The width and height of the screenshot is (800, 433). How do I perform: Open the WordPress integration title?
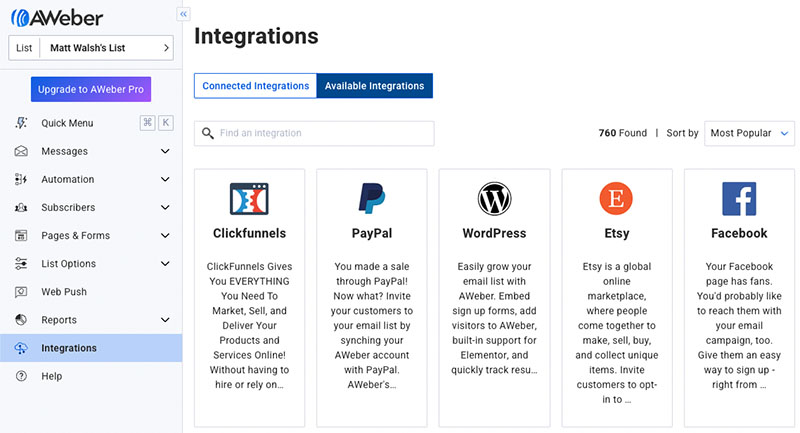494,233
